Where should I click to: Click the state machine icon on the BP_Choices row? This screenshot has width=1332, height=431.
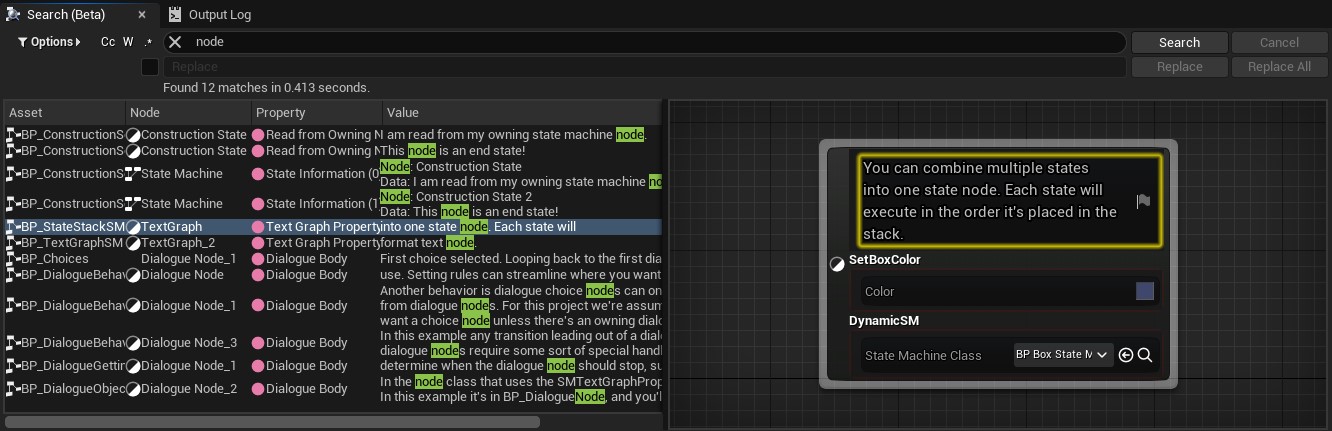click(13, 259)
